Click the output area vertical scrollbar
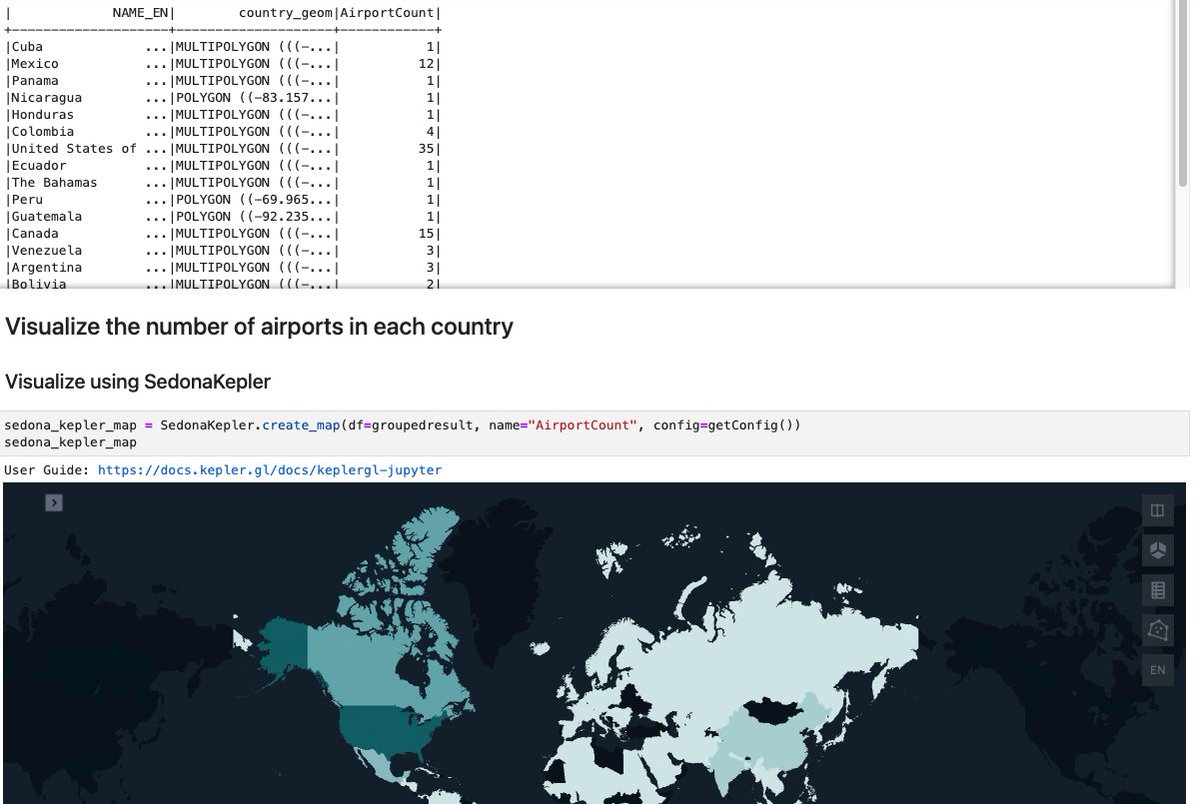1200x804 pixels. pyautogui.click(x=1183, y=93)
